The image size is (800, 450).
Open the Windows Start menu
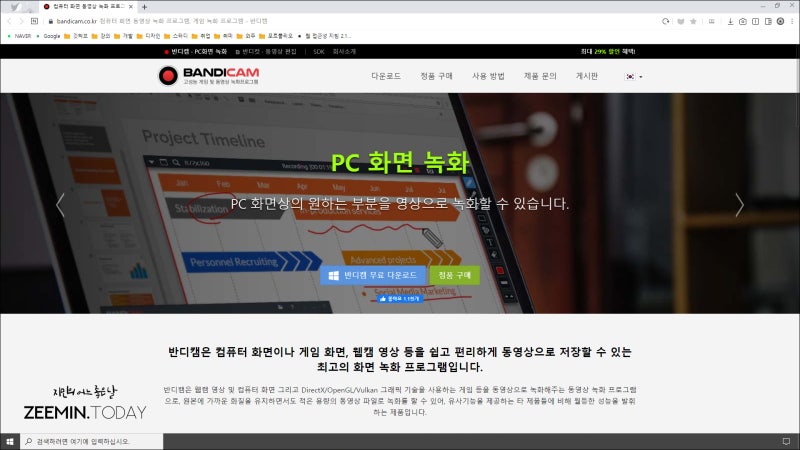tap(10, 441)
